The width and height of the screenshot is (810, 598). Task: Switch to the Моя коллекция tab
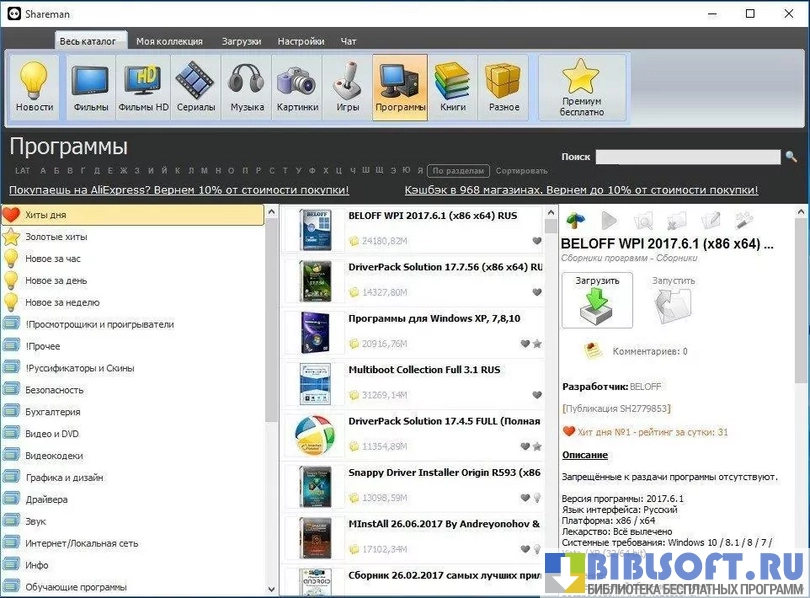coord(169,41)
